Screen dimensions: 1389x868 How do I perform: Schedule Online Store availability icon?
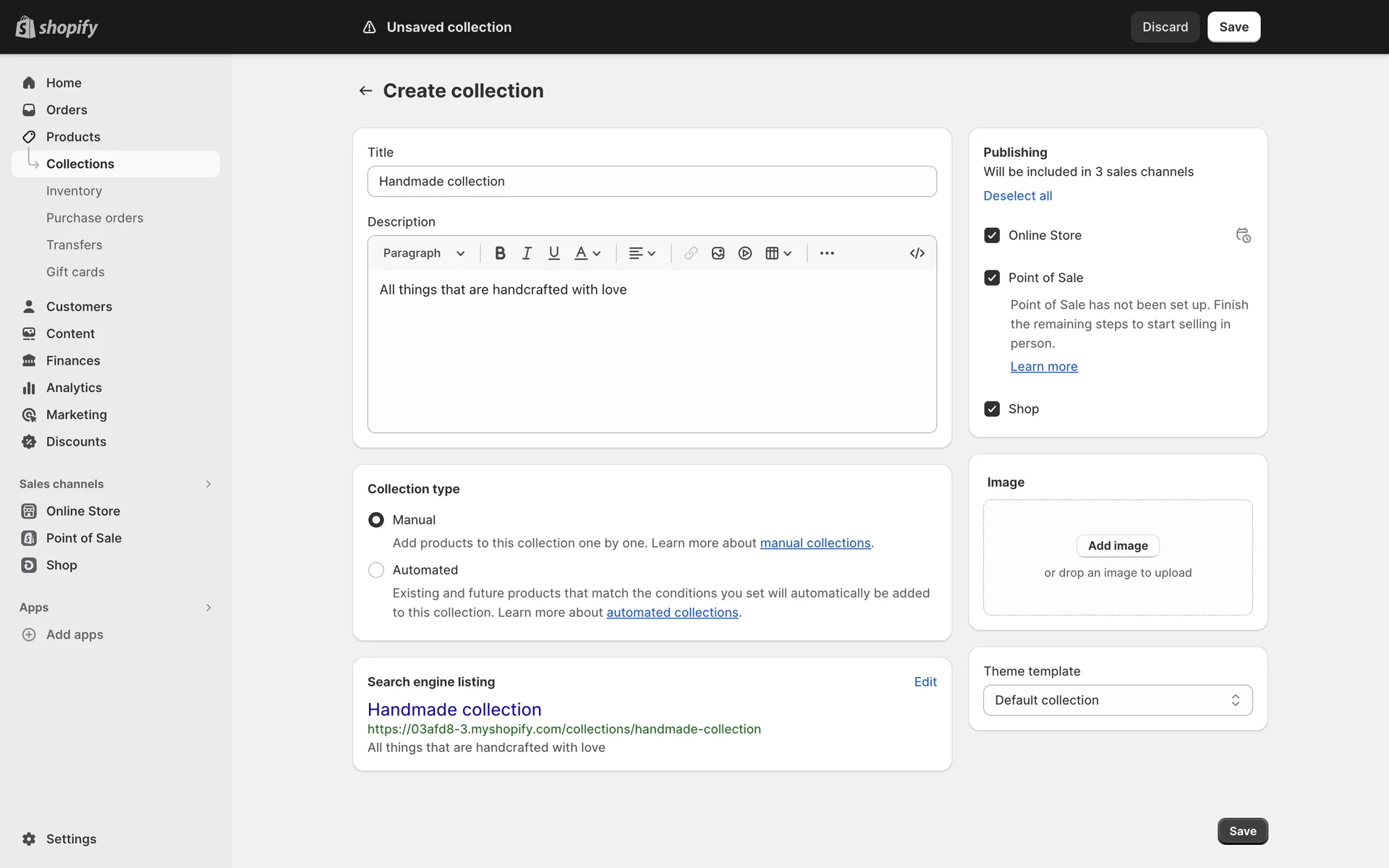point(1243,236)
